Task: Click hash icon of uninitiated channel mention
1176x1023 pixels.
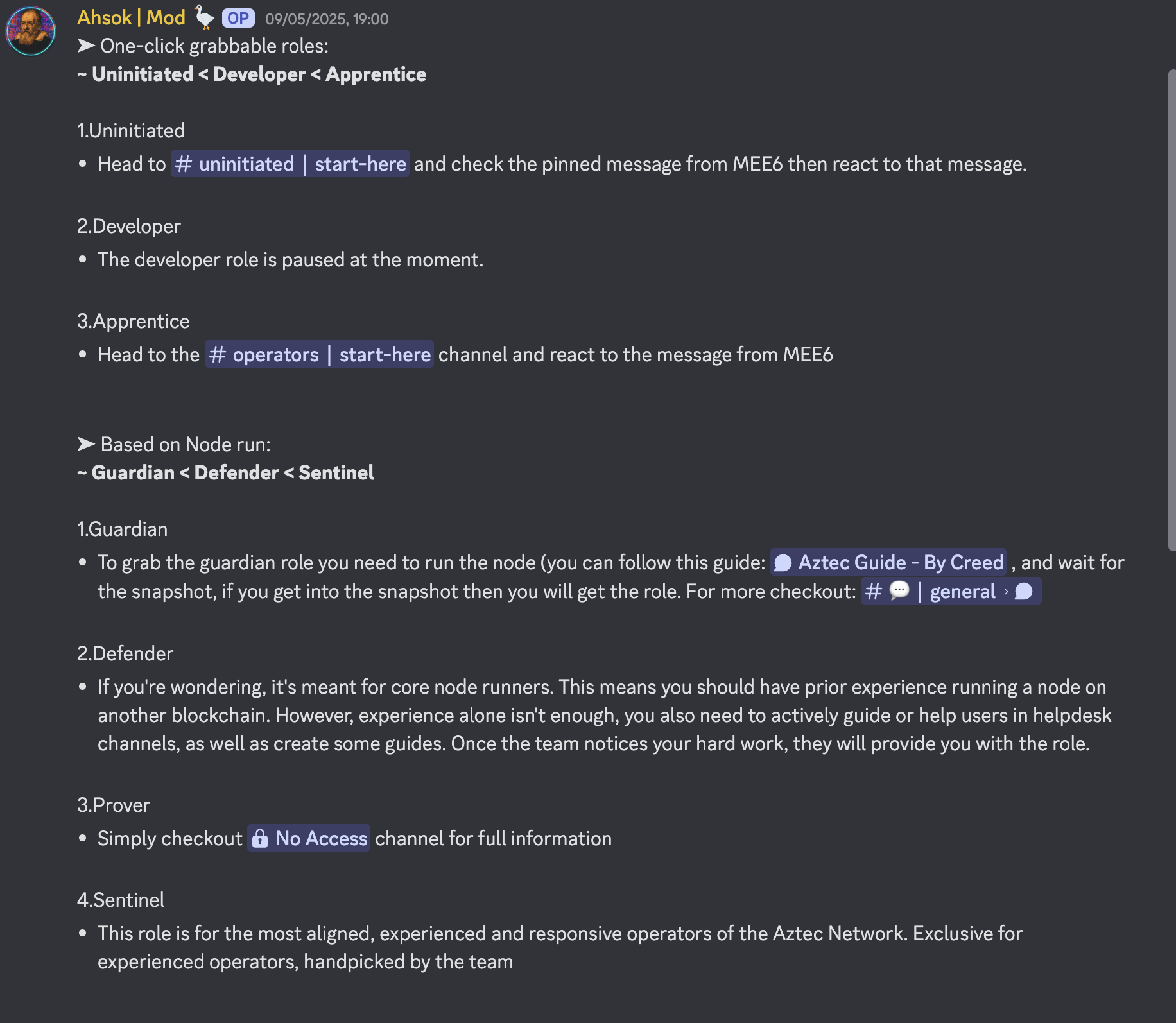Action: (x=184, y=164)
